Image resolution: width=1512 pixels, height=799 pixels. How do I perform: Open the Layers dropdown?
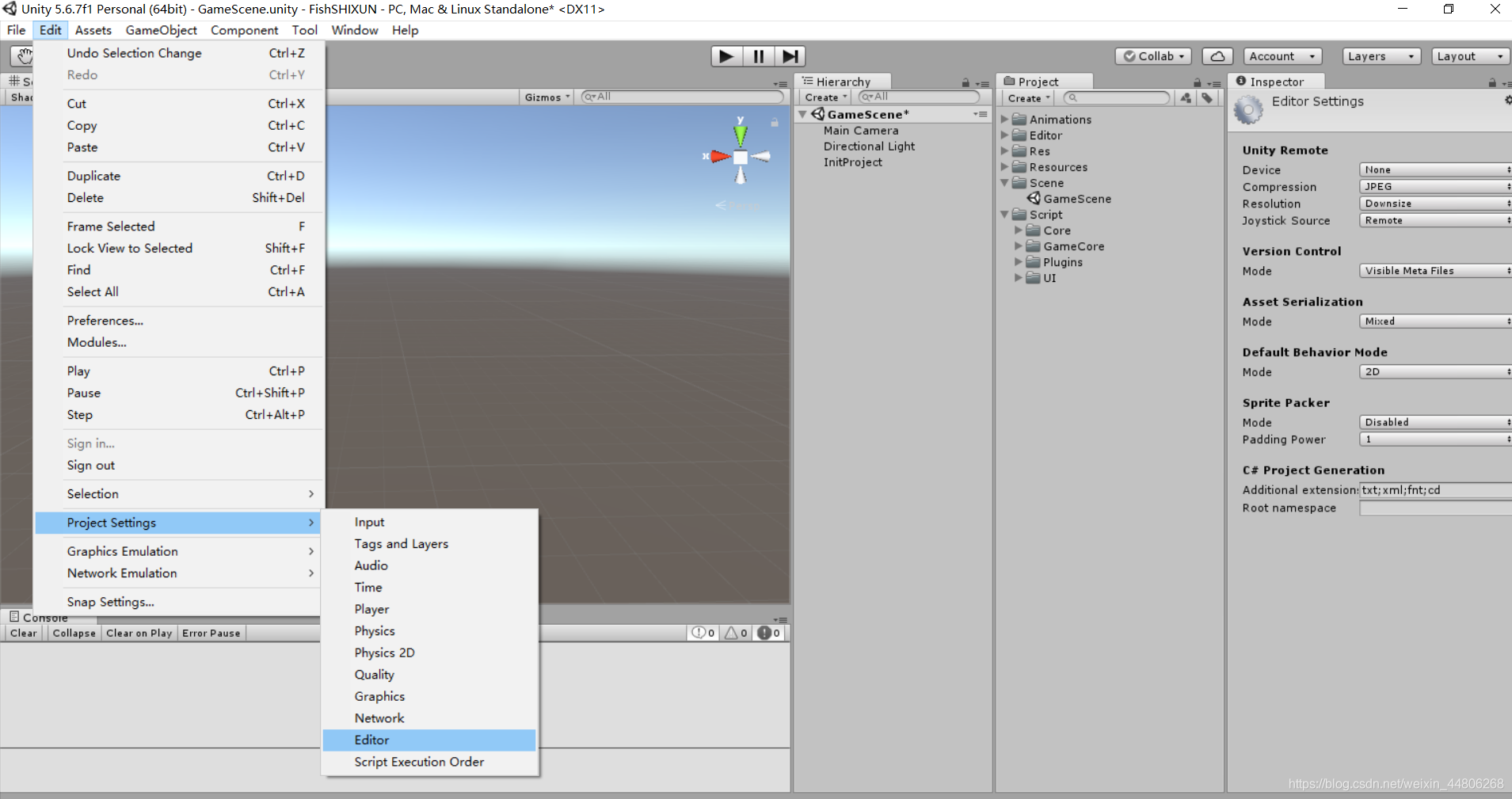click(1381, 56)
